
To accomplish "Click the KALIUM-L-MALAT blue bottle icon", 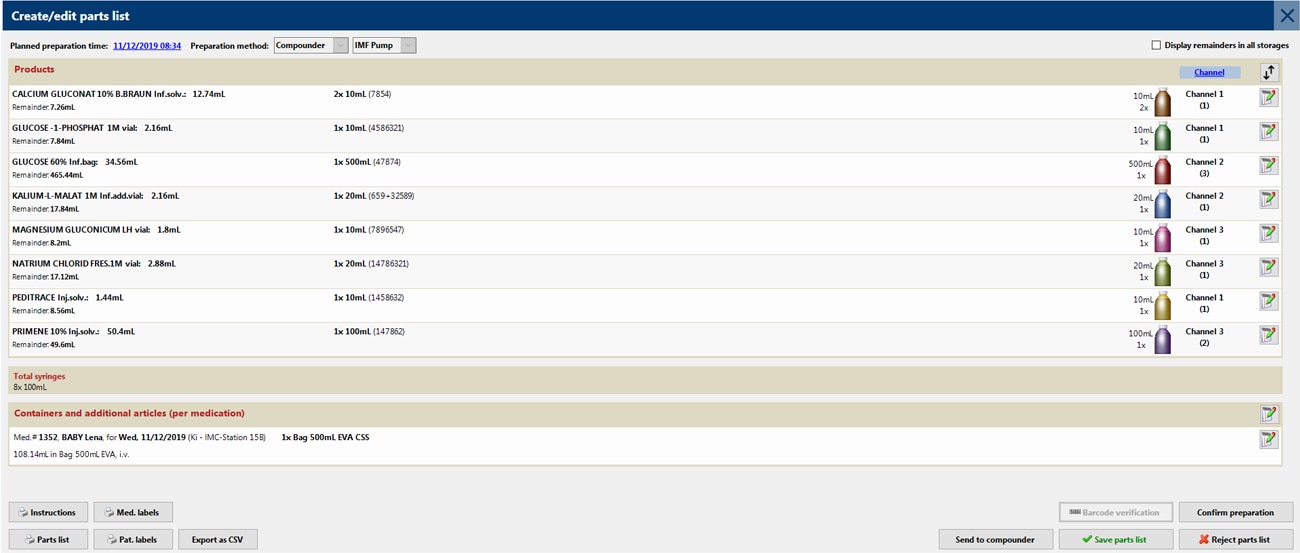I will coord(1162,204).
